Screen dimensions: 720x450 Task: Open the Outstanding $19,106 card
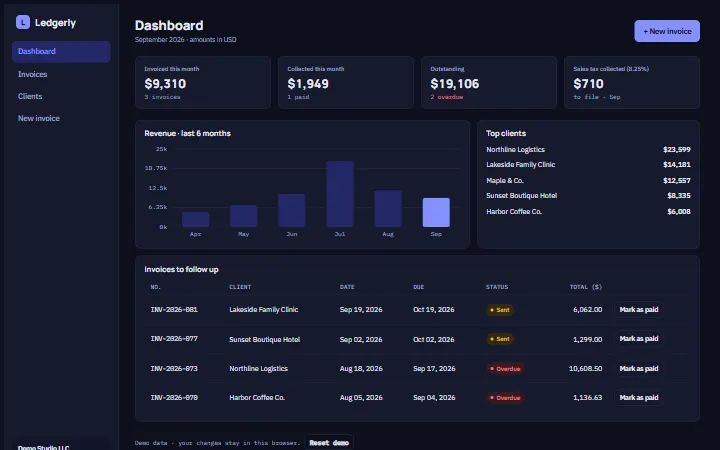[489, 83]
